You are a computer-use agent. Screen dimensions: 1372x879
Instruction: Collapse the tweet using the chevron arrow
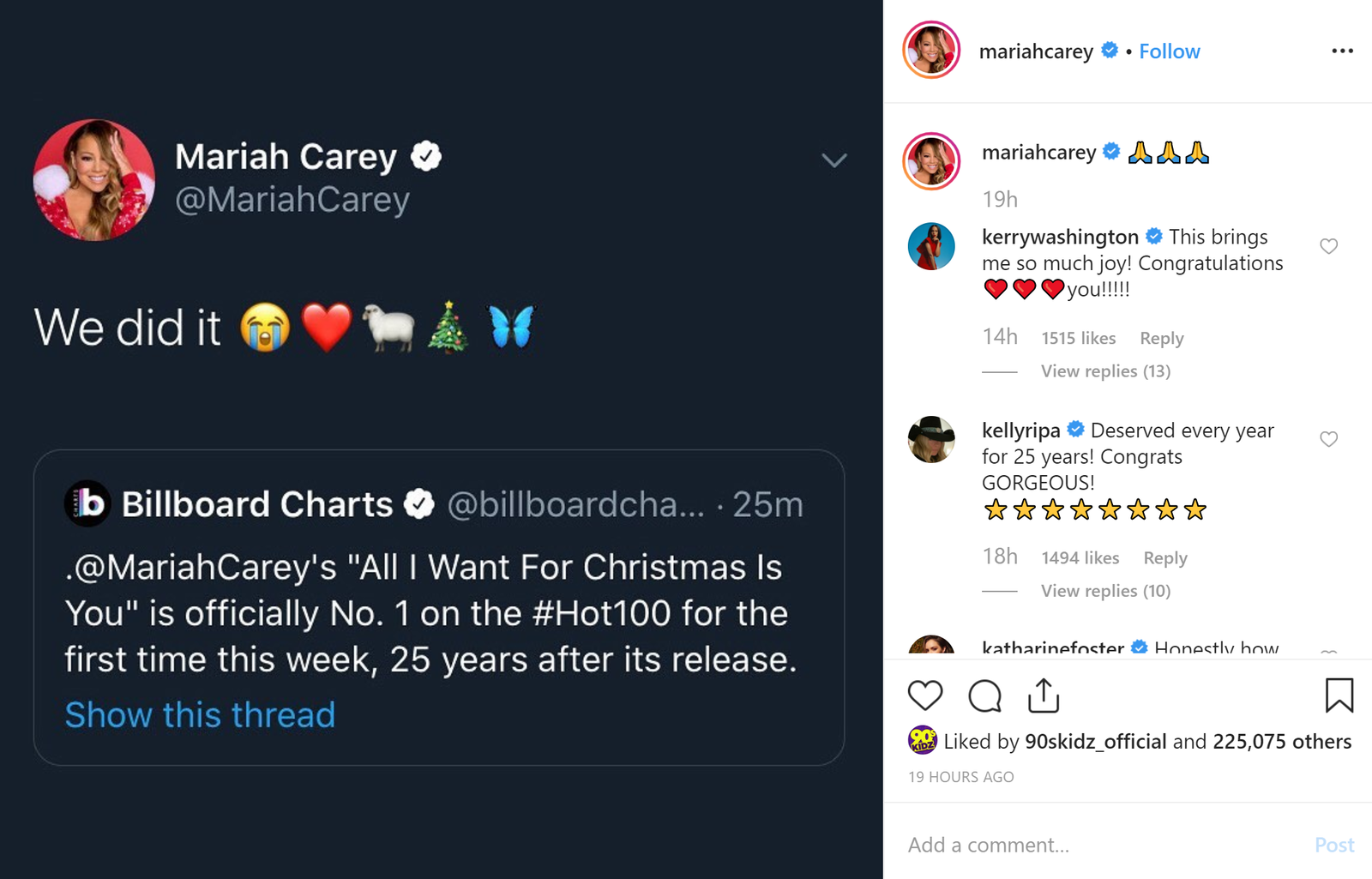tap(833, 160)
